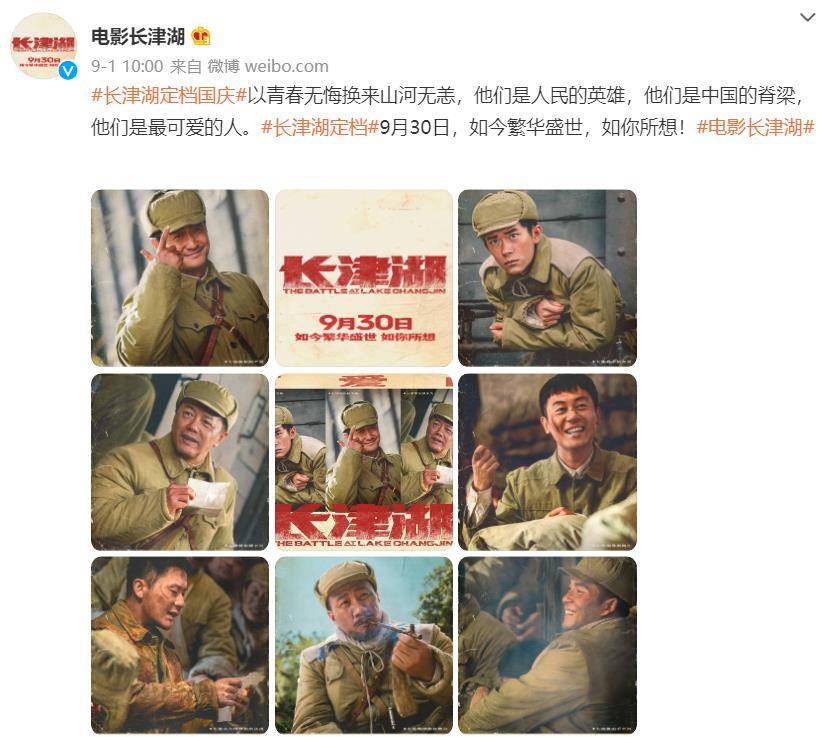Screen dimensions: 829x737
Task: Open the smiling soldier by fire thumbnail
Action: point(547,645)
